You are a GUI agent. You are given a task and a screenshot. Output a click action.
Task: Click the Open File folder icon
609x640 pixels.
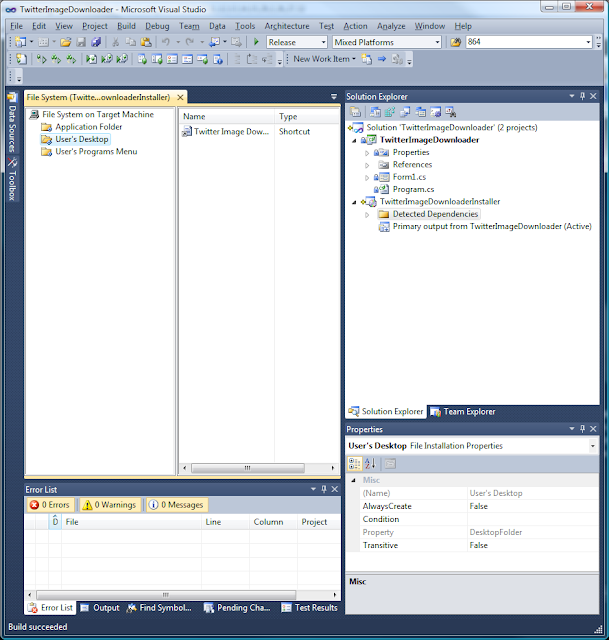[x=66, y=42]
